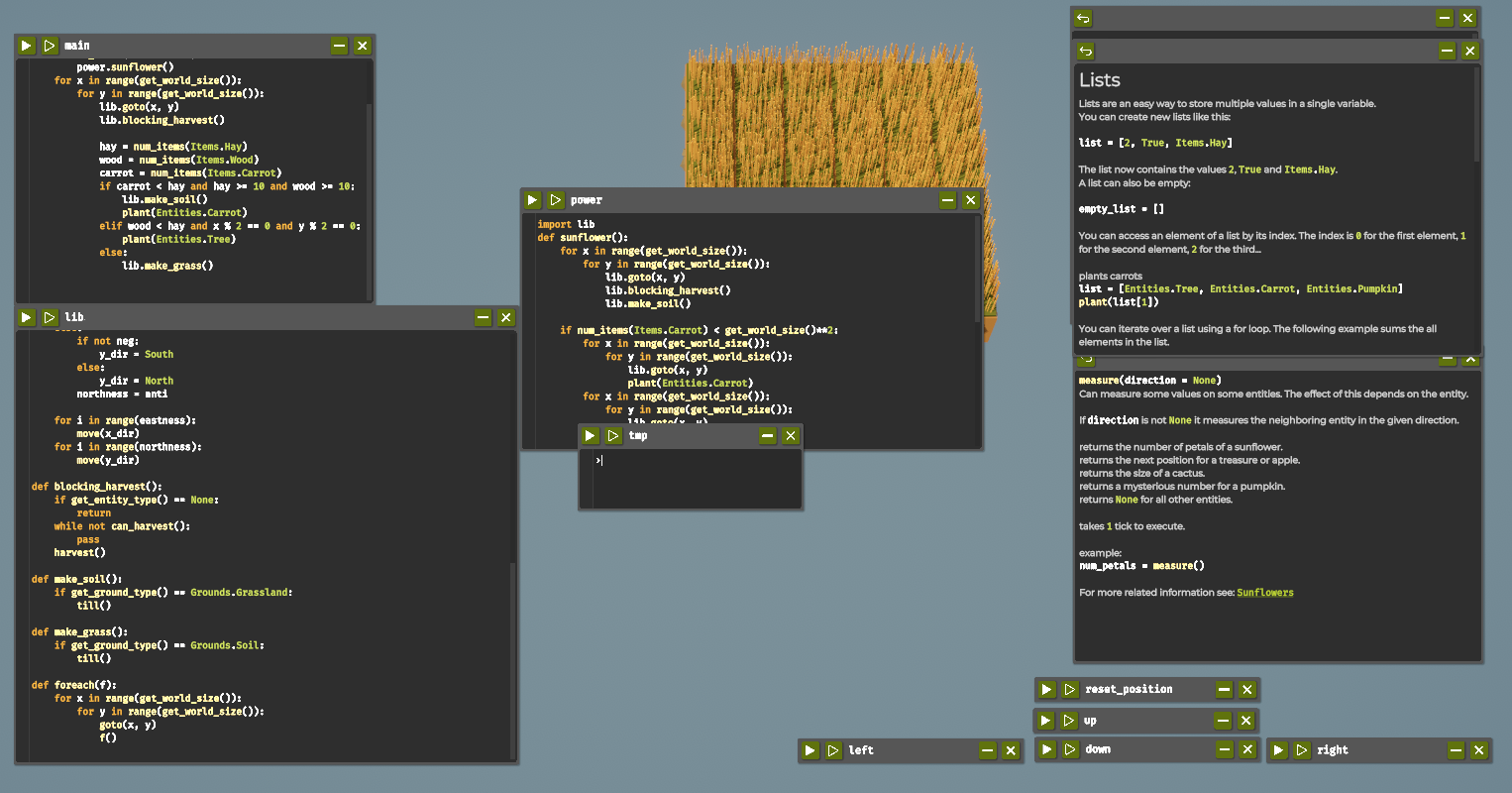The height and width of the screenshot is (793, 1512).
Task: Expand the minimized reset_position window
Action: 1224,690
